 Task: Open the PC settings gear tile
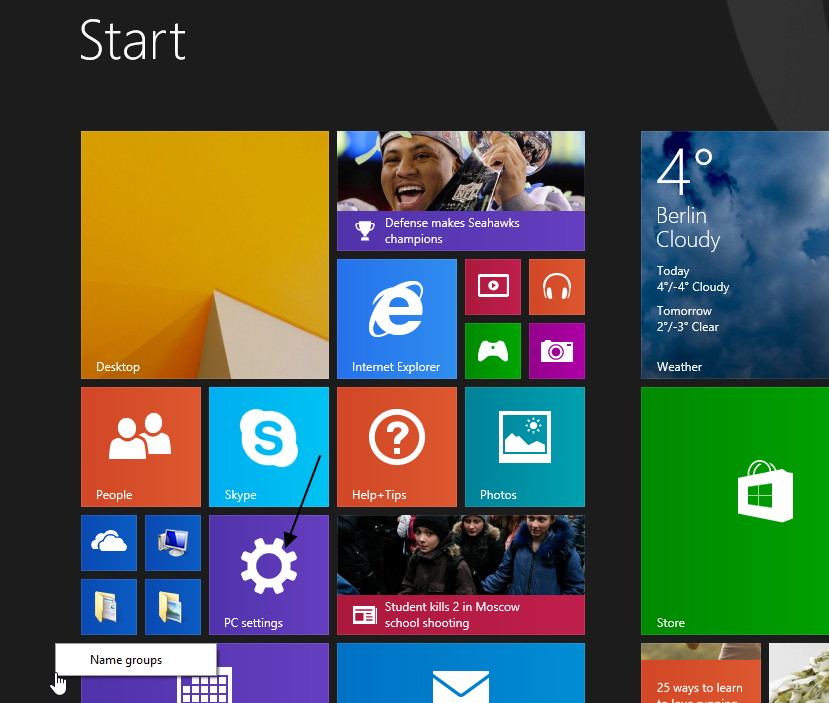tap(269, 575)
